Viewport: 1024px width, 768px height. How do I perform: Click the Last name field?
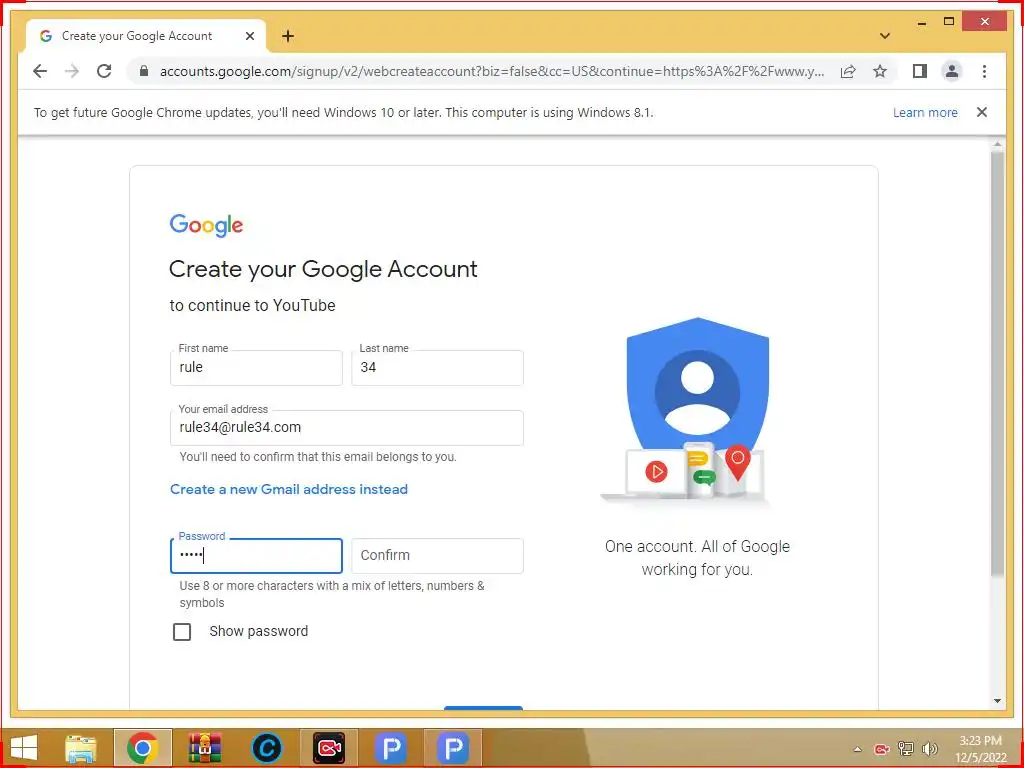coord(438,368)
